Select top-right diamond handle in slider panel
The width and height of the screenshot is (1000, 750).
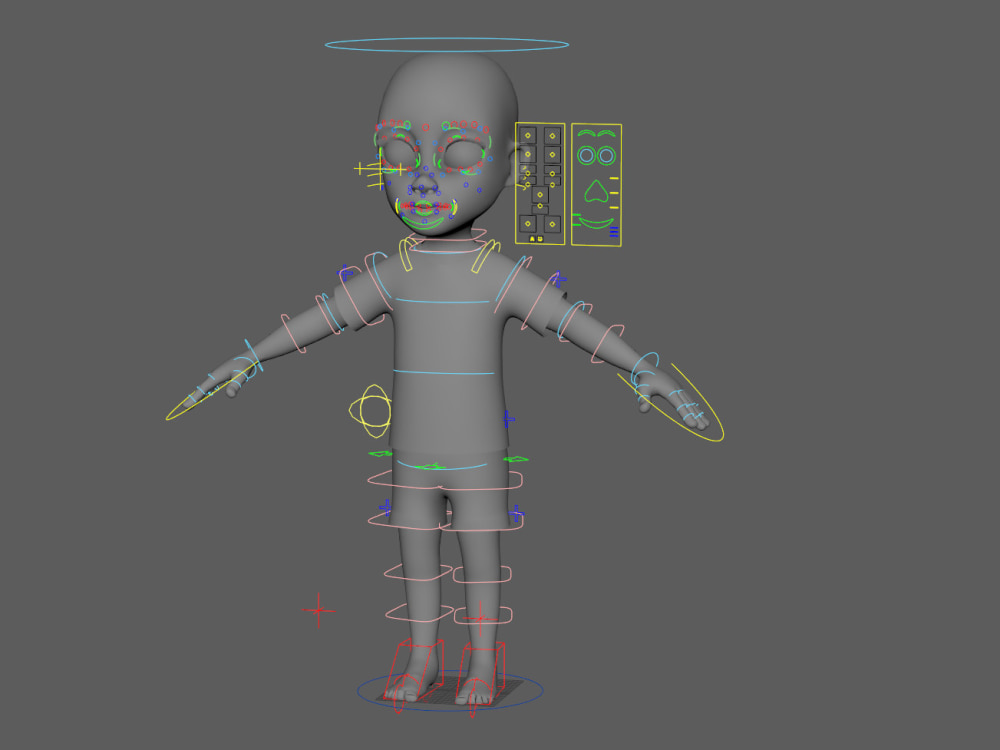552,135
